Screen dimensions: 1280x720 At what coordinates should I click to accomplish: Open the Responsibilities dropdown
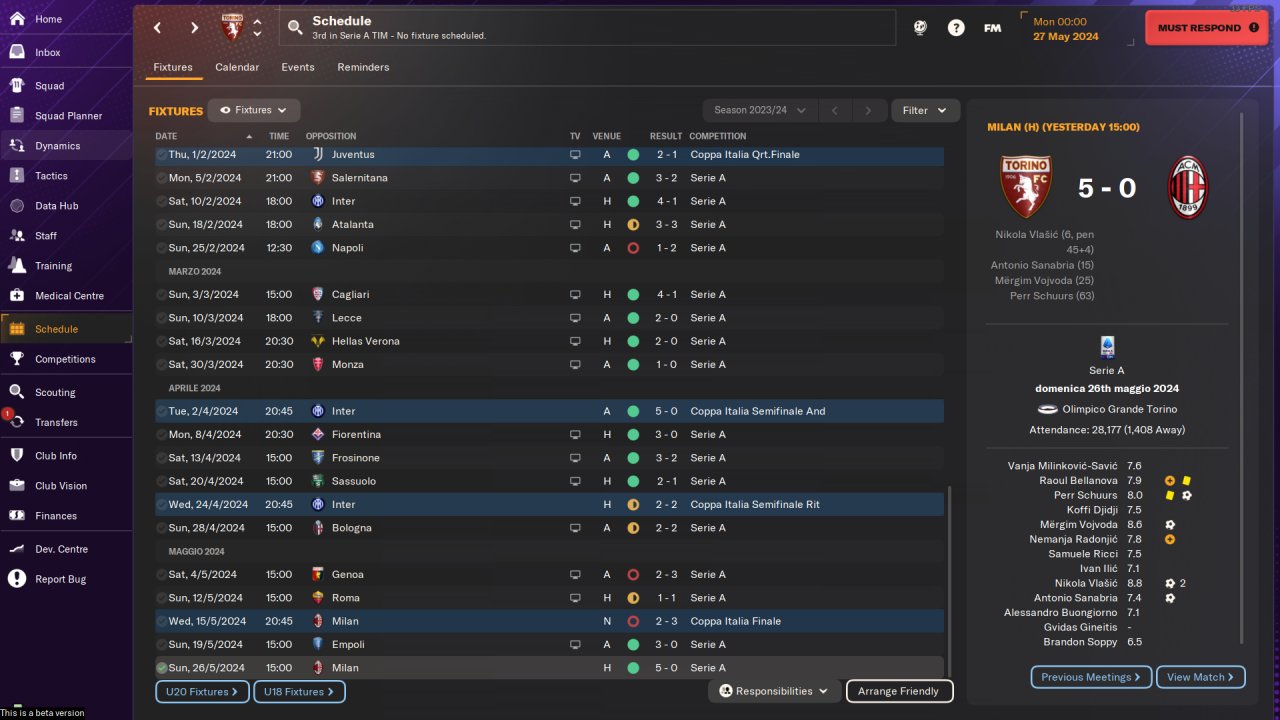coord(774,691)
